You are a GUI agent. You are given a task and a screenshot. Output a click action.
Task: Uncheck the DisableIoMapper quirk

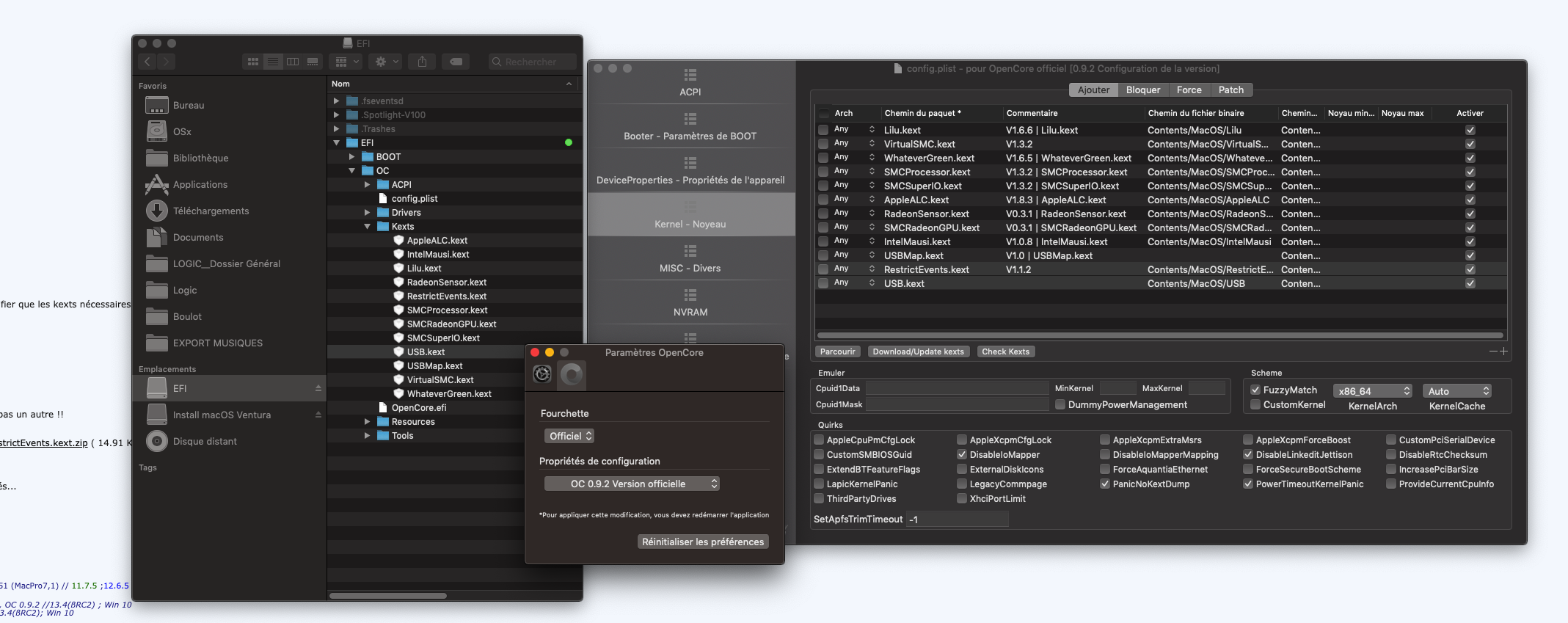click(962, 455)
